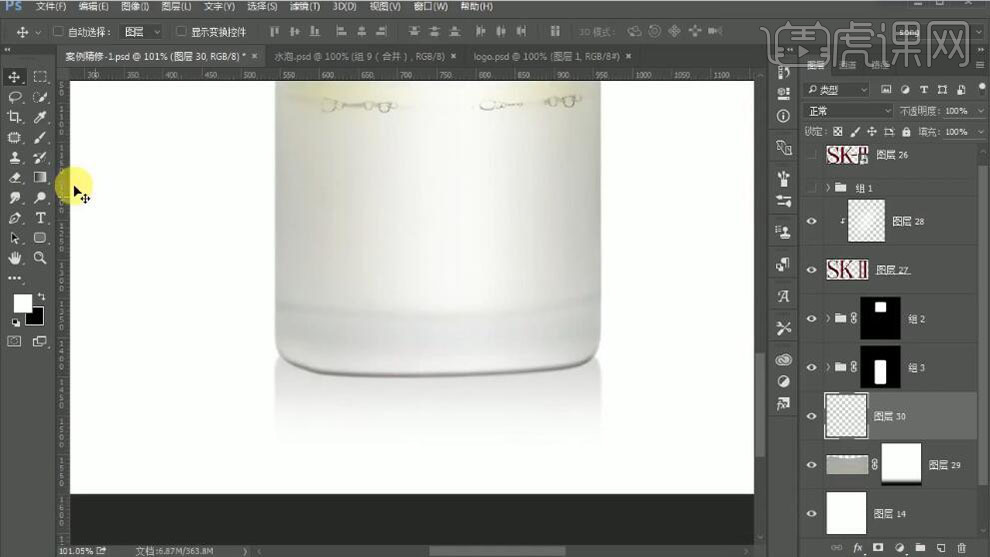Close the logo.psd document tab
990x557 pixels.
pos(628,56)
